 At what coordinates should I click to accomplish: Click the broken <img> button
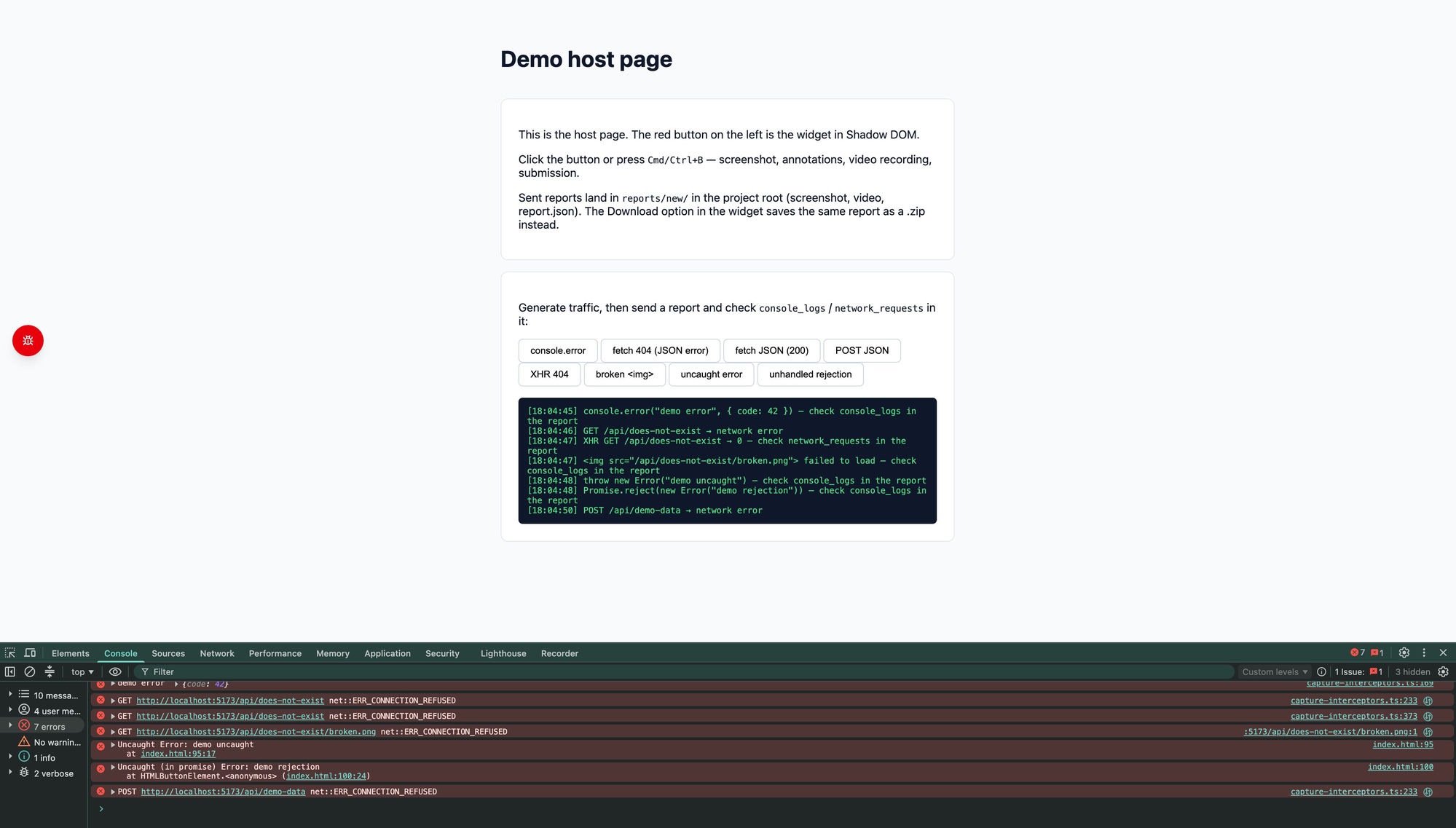tap(624, 374)
